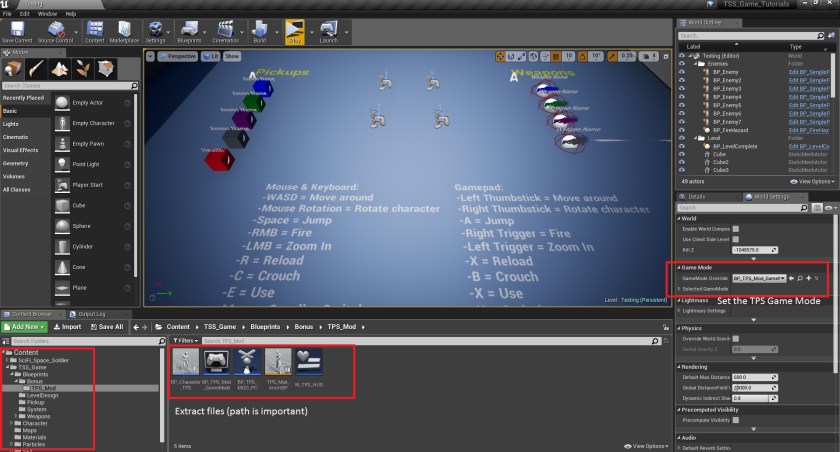Open the Marketplace from the toolbar
This screenshot has width=840, height=452.
point(124,31)
